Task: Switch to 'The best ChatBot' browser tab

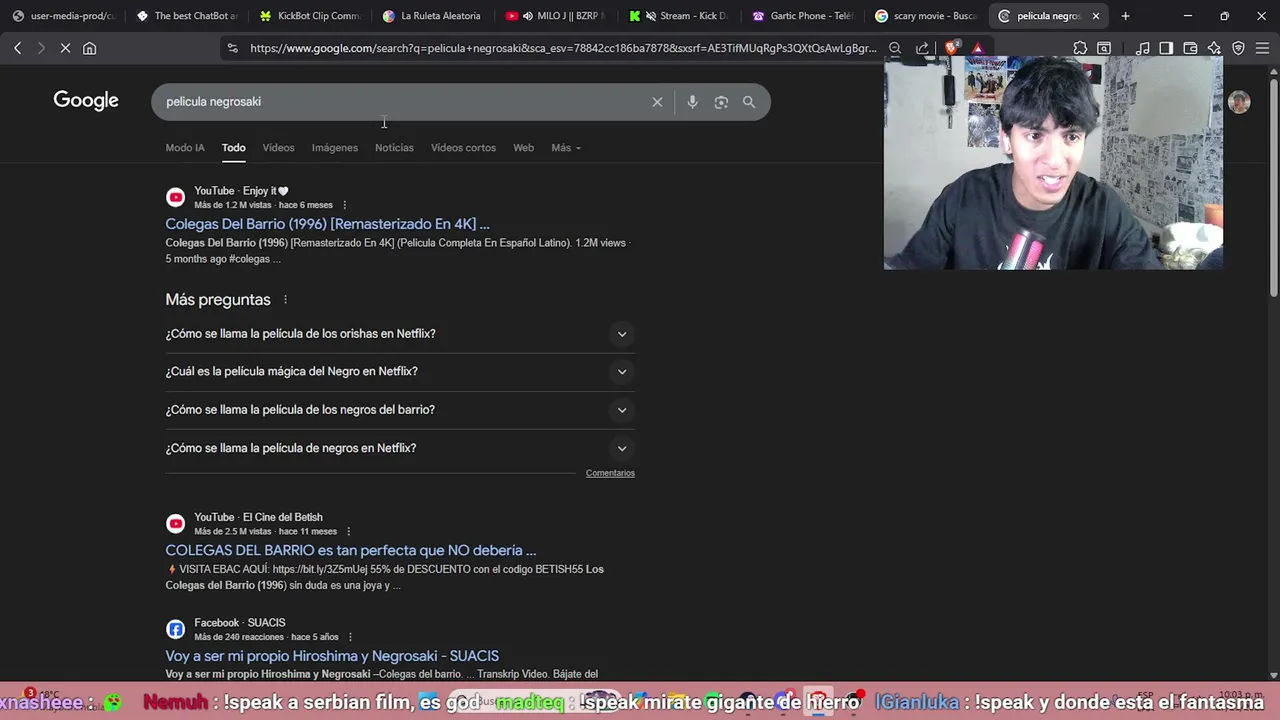Action: pos(189,16)
